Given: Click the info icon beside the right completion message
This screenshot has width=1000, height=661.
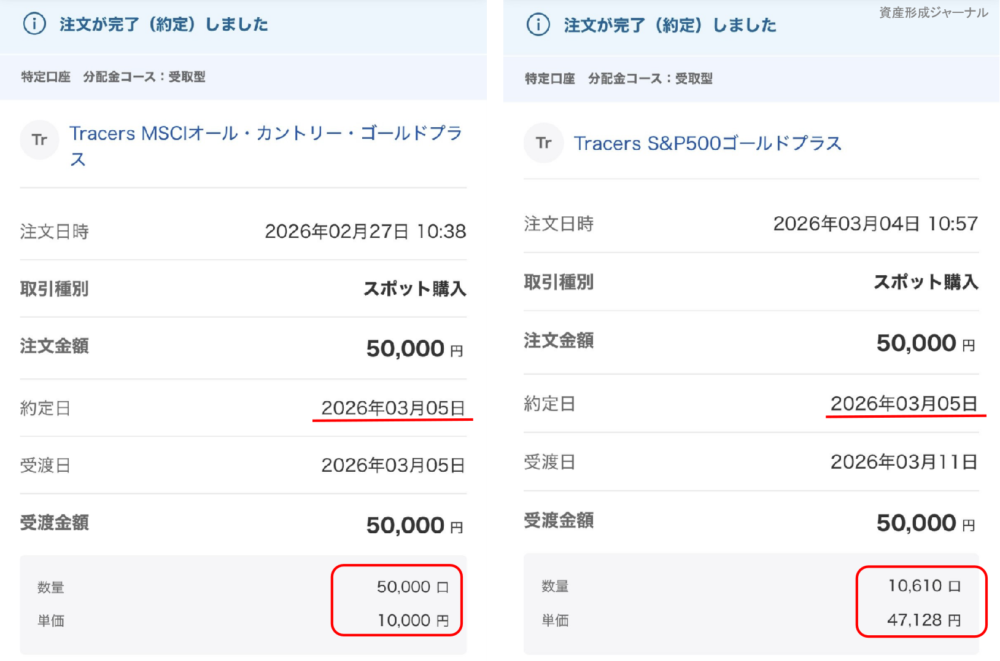Looking at the screenshot, I should coord(536,25).
